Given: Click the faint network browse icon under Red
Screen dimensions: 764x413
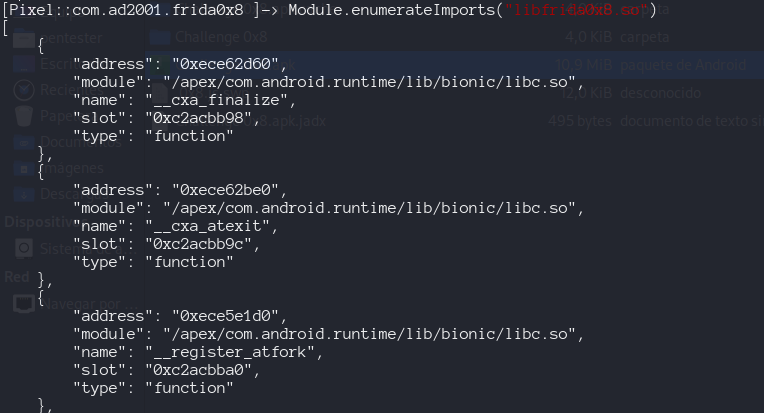Looking at the screenshot, I should (x=23, y=301).
